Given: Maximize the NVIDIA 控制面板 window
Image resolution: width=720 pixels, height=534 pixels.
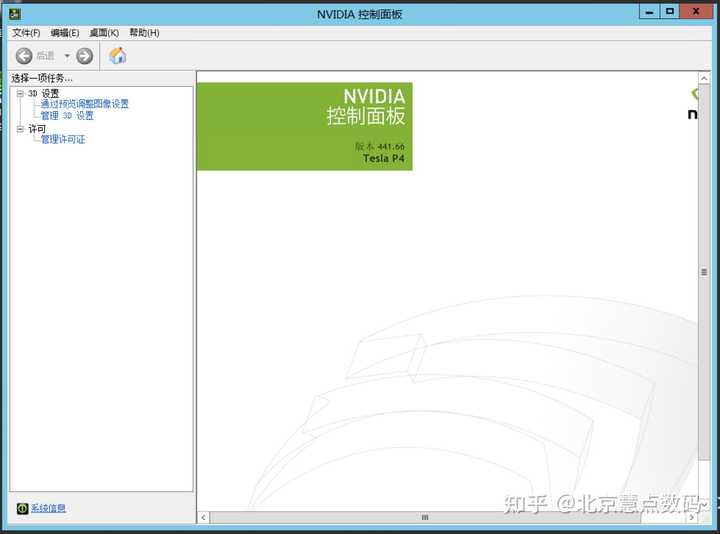Looking at the screenshot, I should 670,11.
